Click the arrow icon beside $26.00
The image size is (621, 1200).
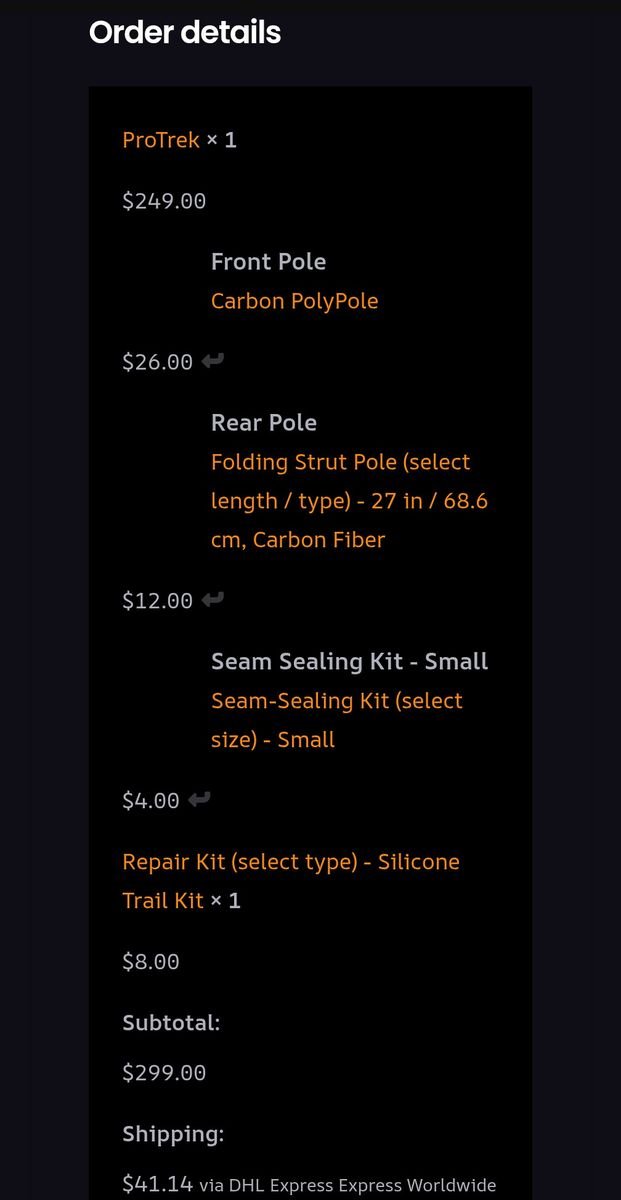pyautogui.click(x=212, y=361)
